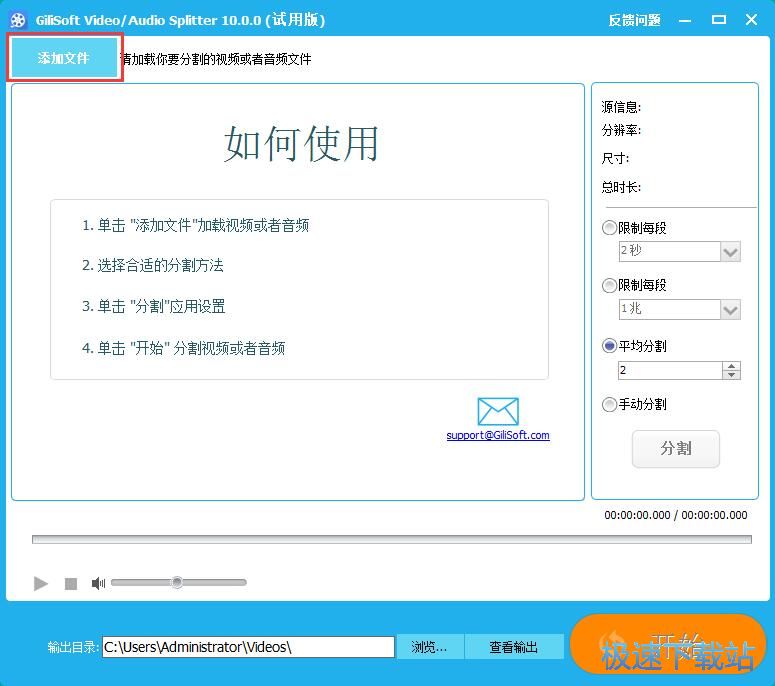Click the 00:00:00.000 time display
Screen dimensions: 775x686
676,515
